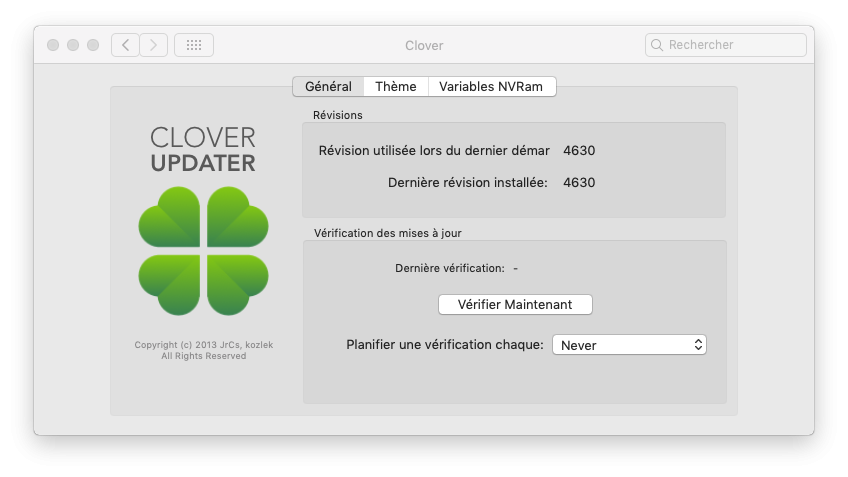Click the green clover logo
The height and width of the screenshot is (477, 848).
pos(203,251)
